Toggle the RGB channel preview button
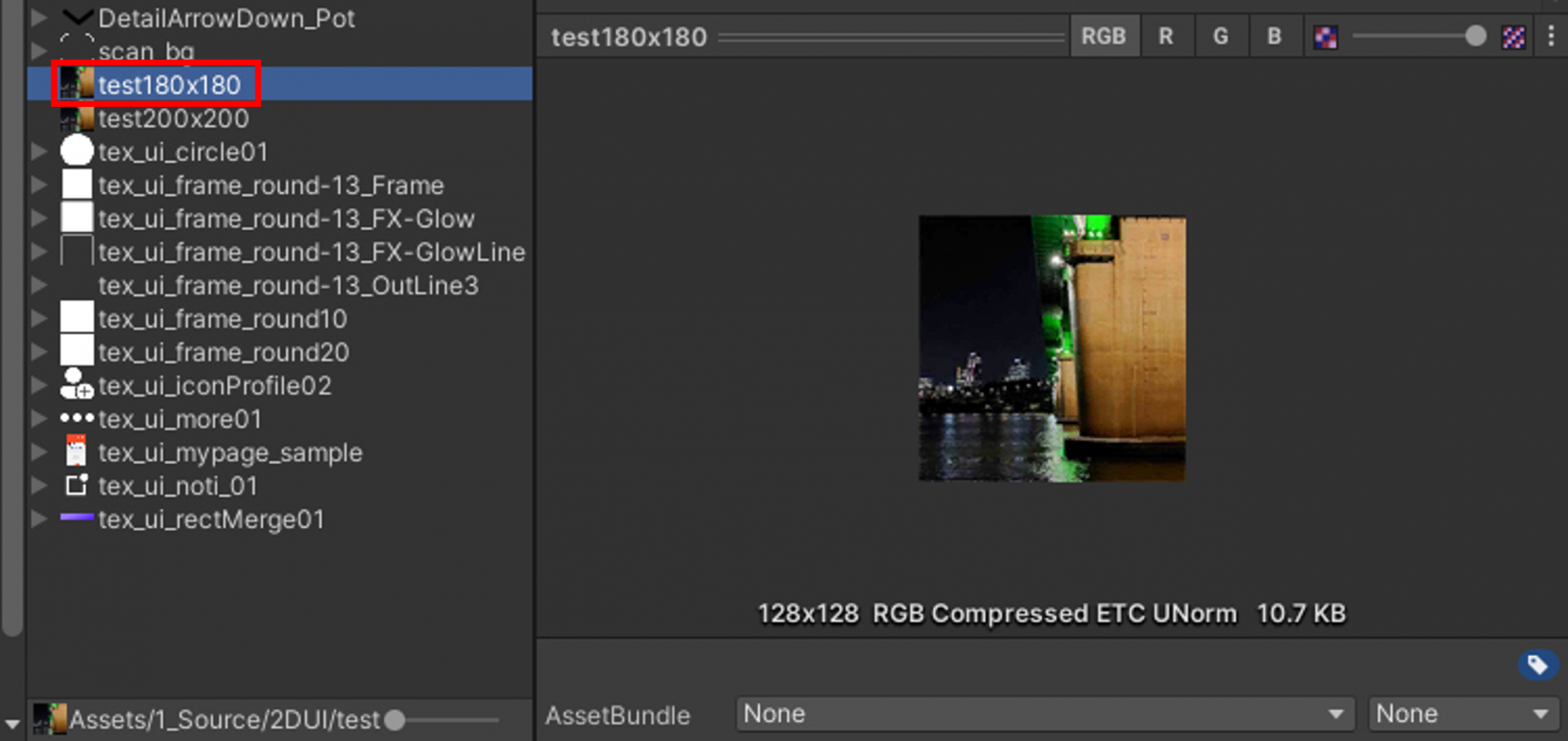This screenshot has width=1568, height=741. pyautogui.click(x=1103, y=36)
